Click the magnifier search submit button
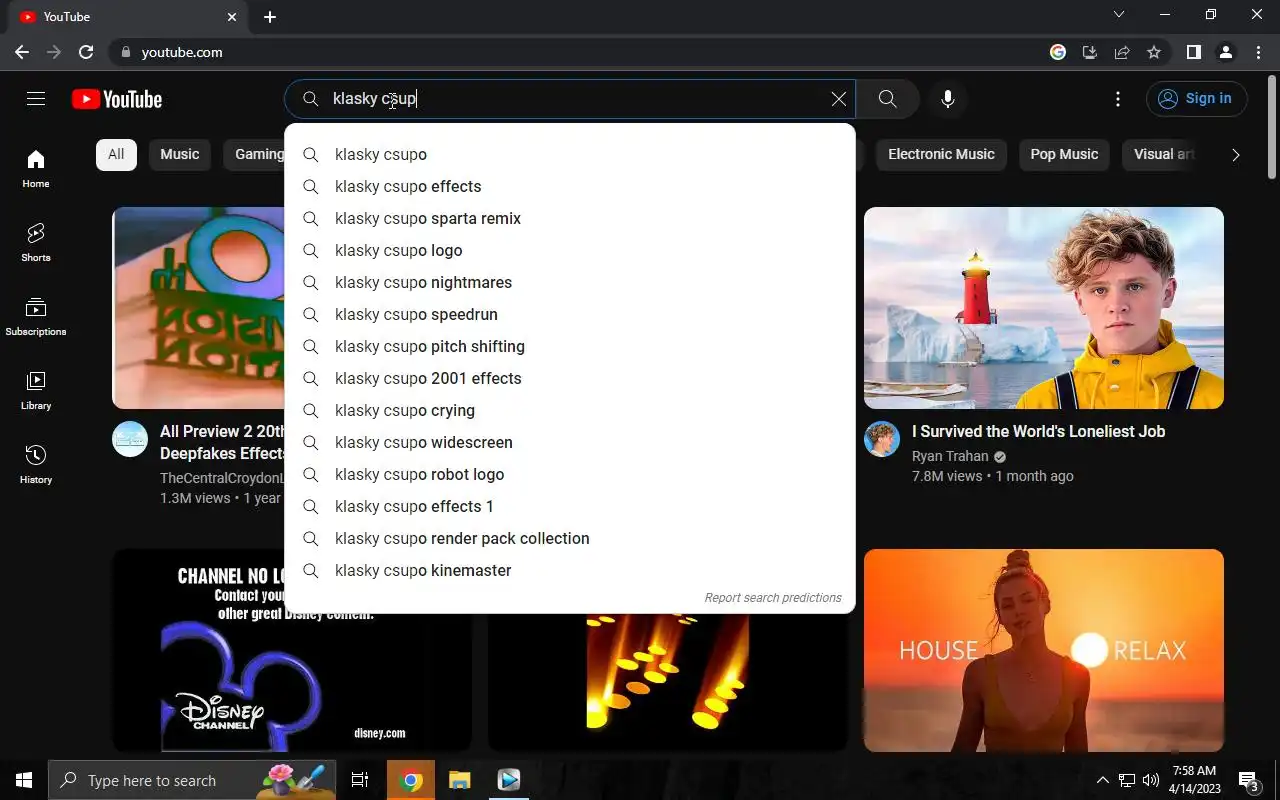The image size is (1280, 800). tap(888, 99)
